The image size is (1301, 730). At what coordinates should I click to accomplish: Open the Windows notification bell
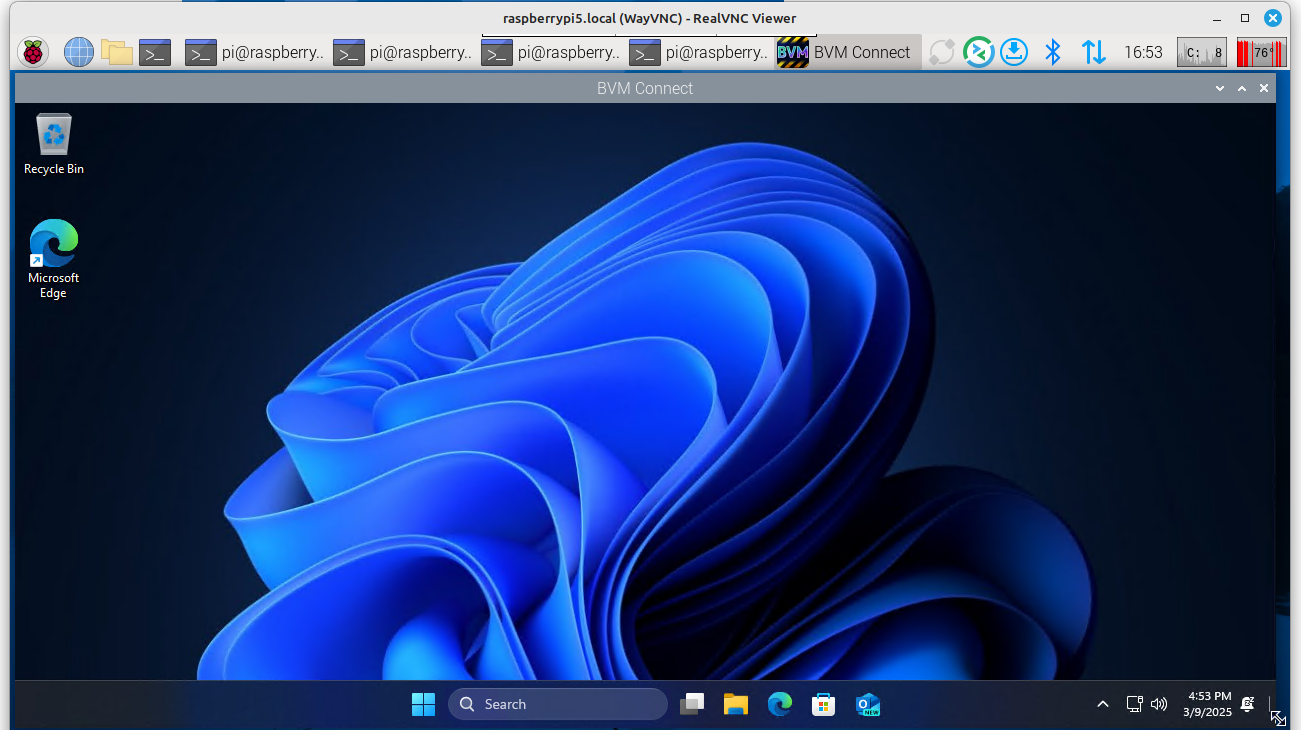(x=1248, y=704)
